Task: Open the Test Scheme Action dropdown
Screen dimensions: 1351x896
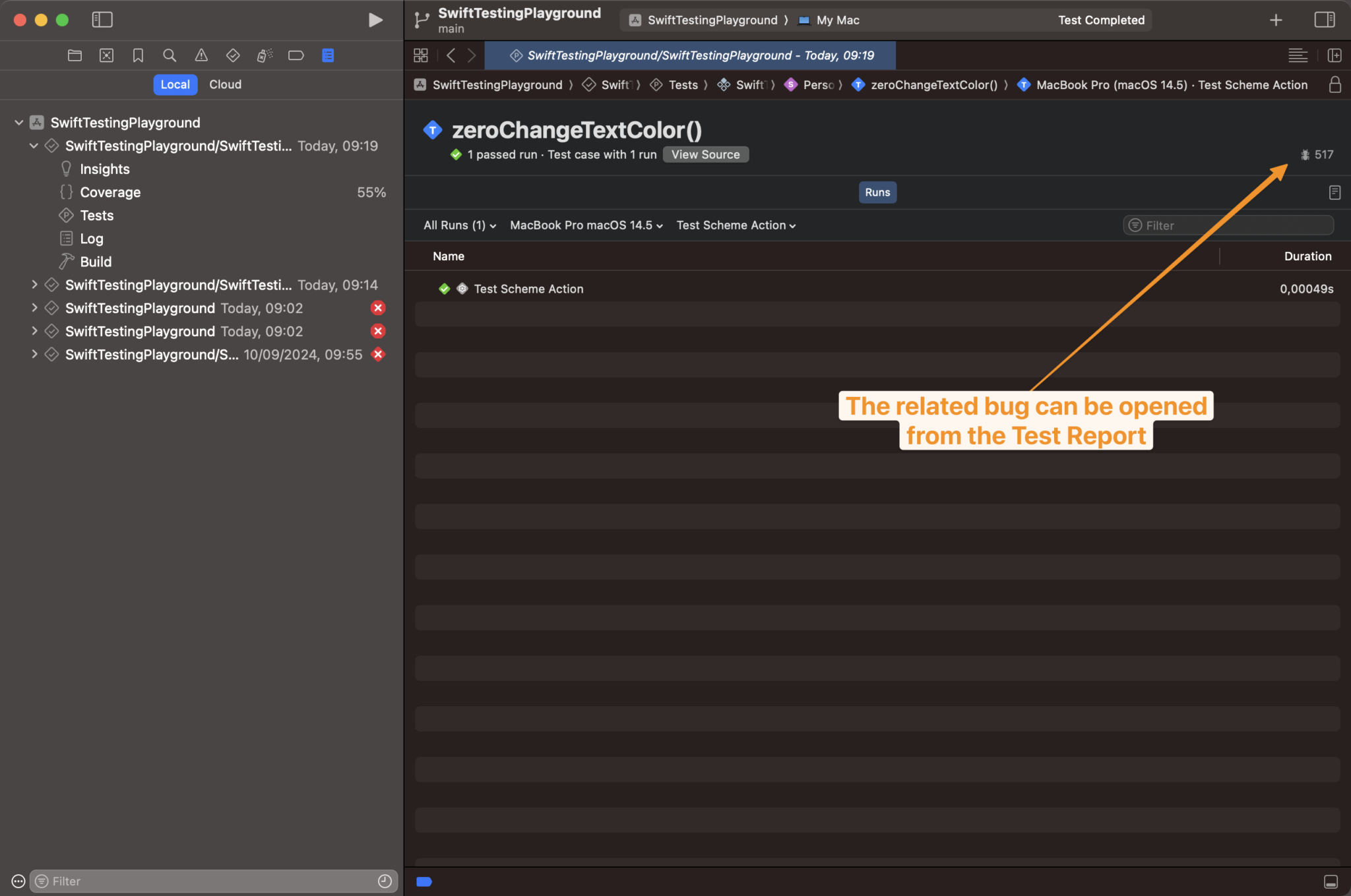Action: (734, 225)
